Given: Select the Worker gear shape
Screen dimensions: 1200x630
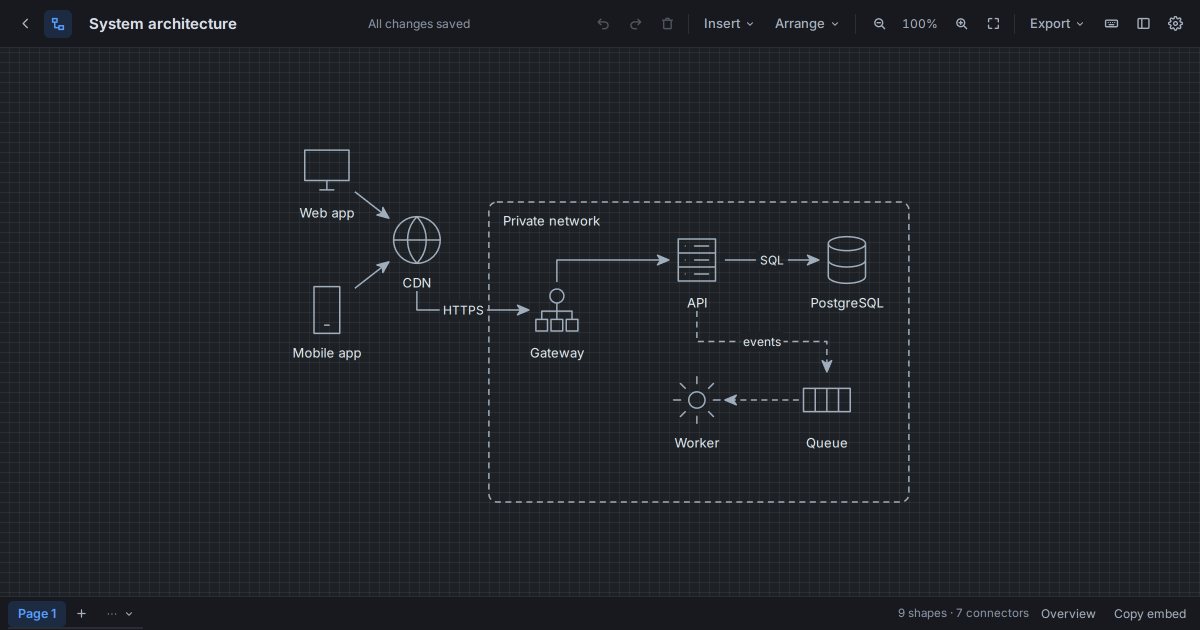Looking at the screenshot, I should coord(697,400).
